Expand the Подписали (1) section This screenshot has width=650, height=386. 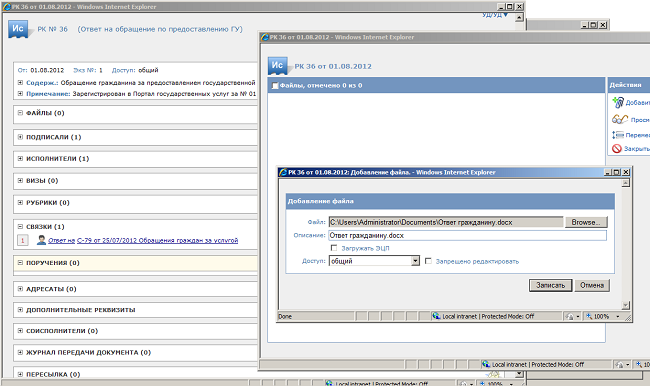pyautogui.click(x=20, y=137)
